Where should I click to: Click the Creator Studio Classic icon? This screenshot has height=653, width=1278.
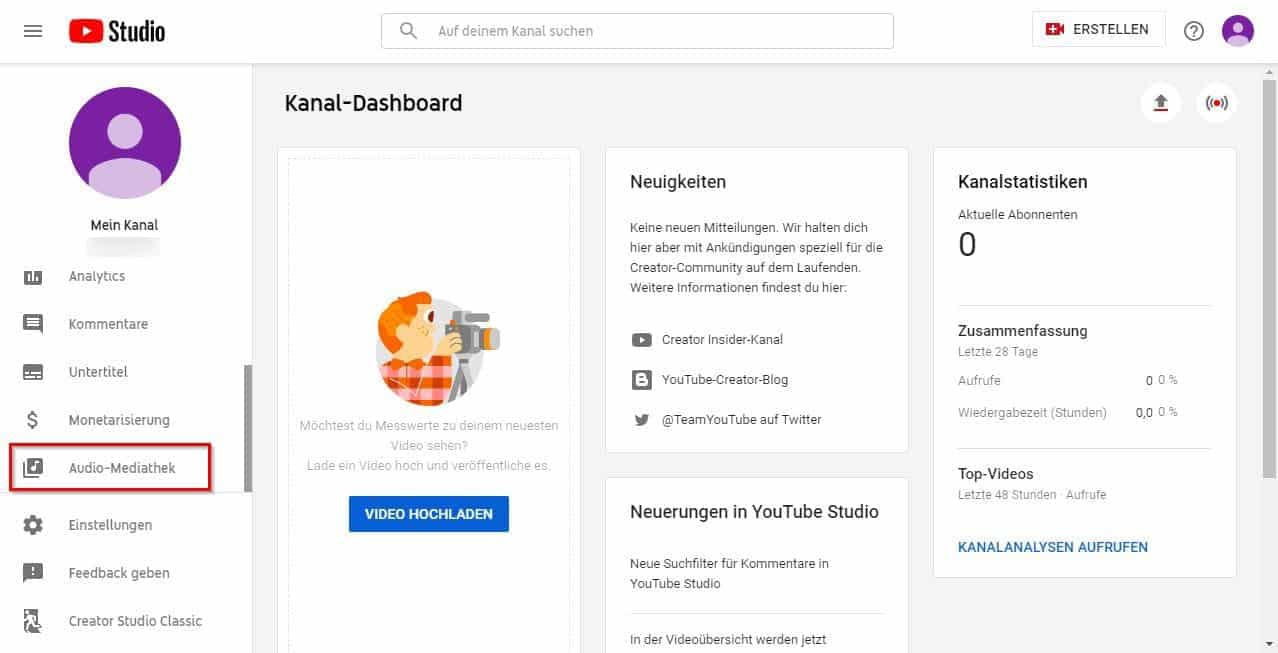(33, 621)
